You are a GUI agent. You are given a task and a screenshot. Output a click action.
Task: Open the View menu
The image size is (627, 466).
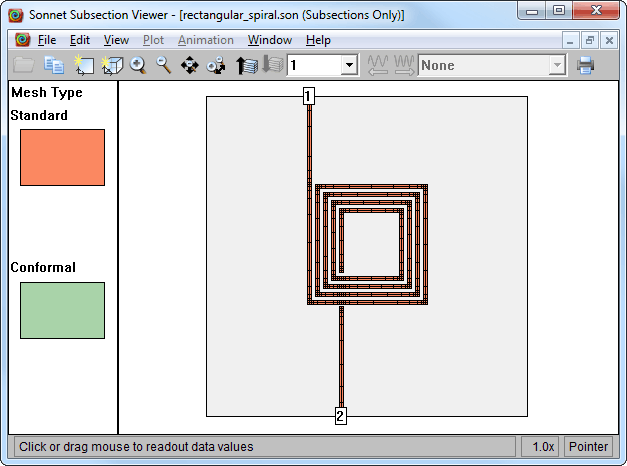(x=116, y=40)
